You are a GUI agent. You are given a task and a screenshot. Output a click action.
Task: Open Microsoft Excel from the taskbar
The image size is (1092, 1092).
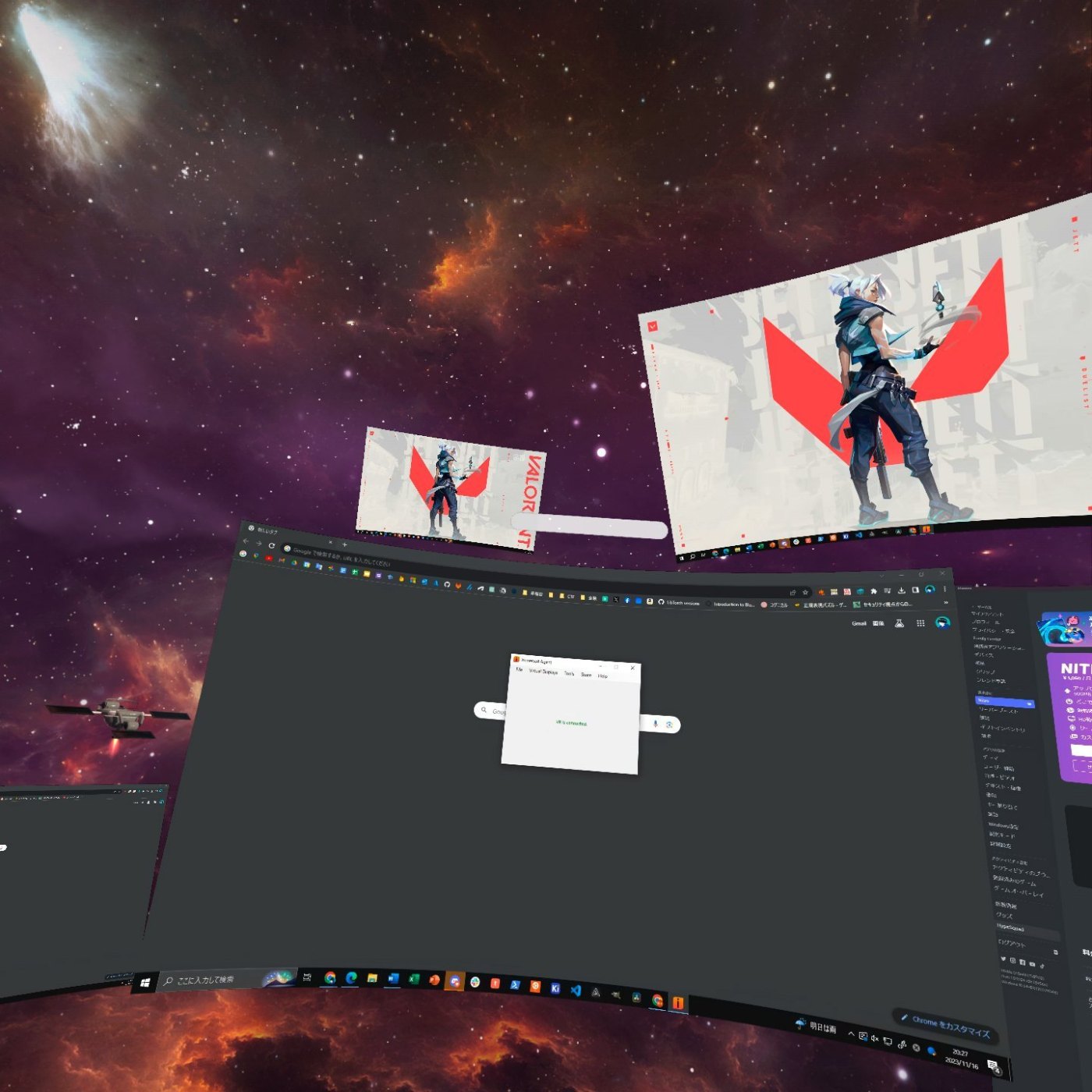414,979
